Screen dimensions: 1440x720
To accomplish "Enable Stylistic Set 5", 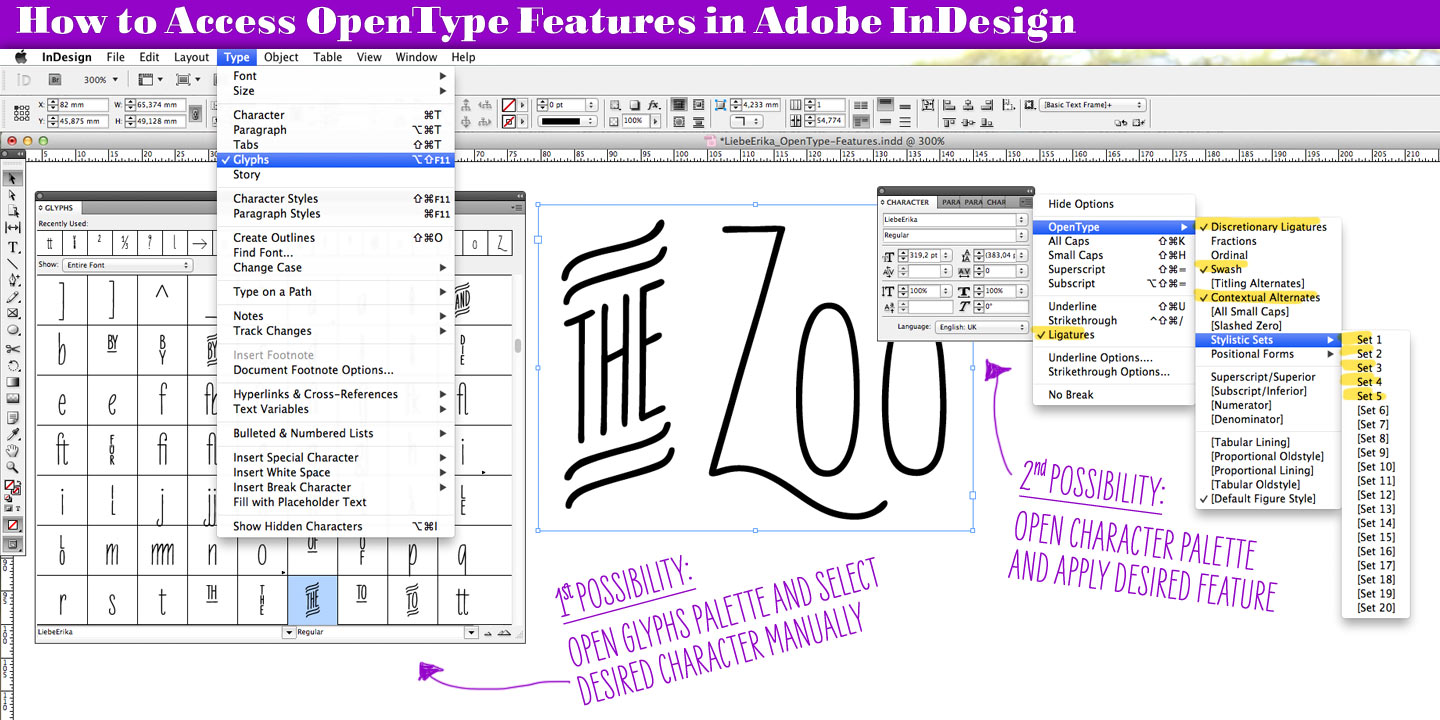I will pos(1375,396).
